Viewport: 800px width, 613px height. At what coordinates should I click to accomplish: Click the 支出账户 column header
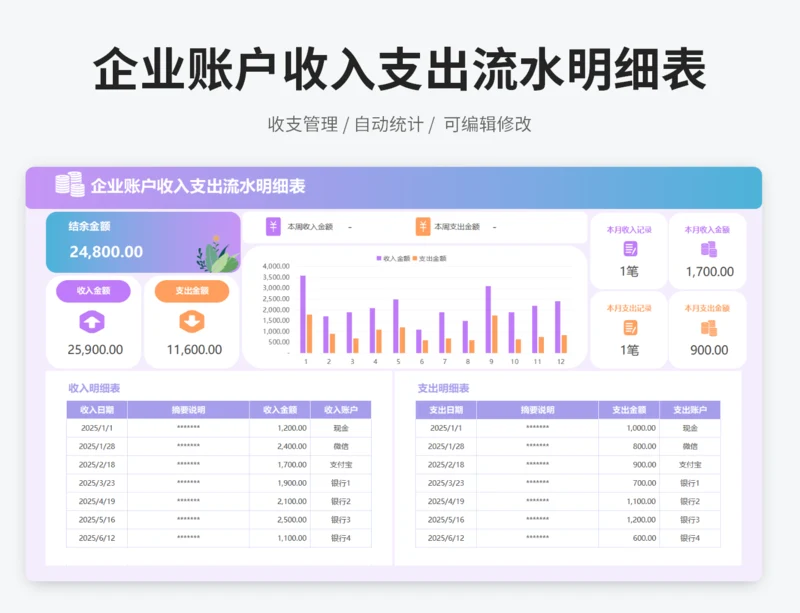click(x=690, y=410)
